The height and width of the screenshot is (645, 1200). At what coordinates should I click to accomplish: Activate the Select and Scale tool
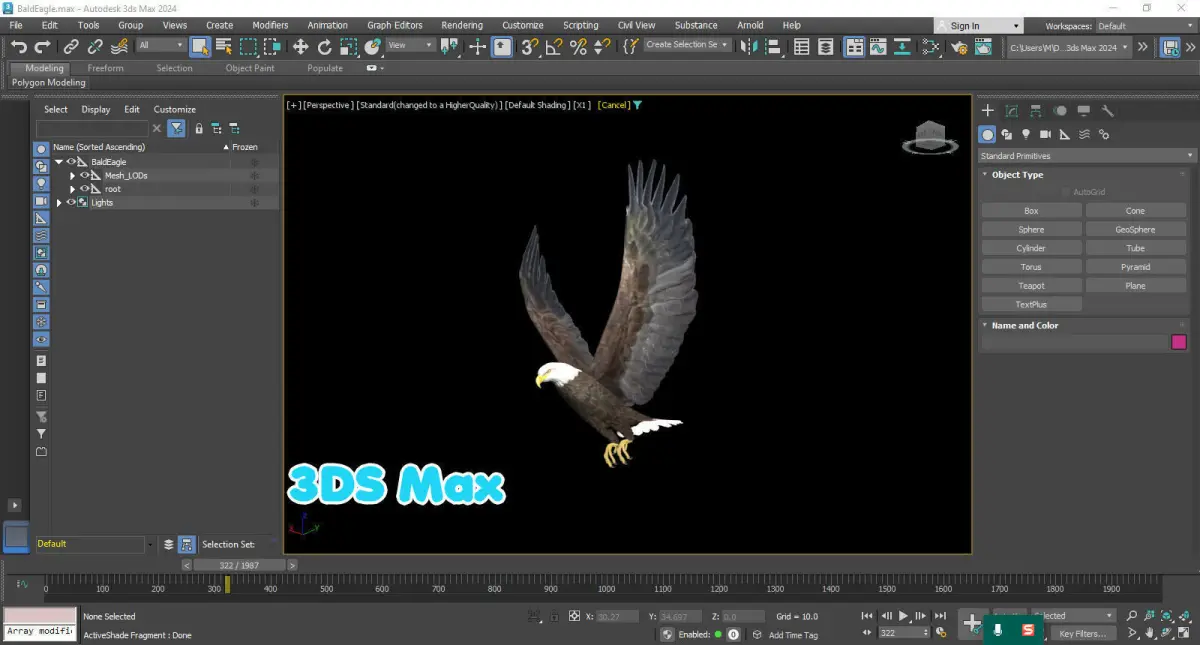(348, 46)
